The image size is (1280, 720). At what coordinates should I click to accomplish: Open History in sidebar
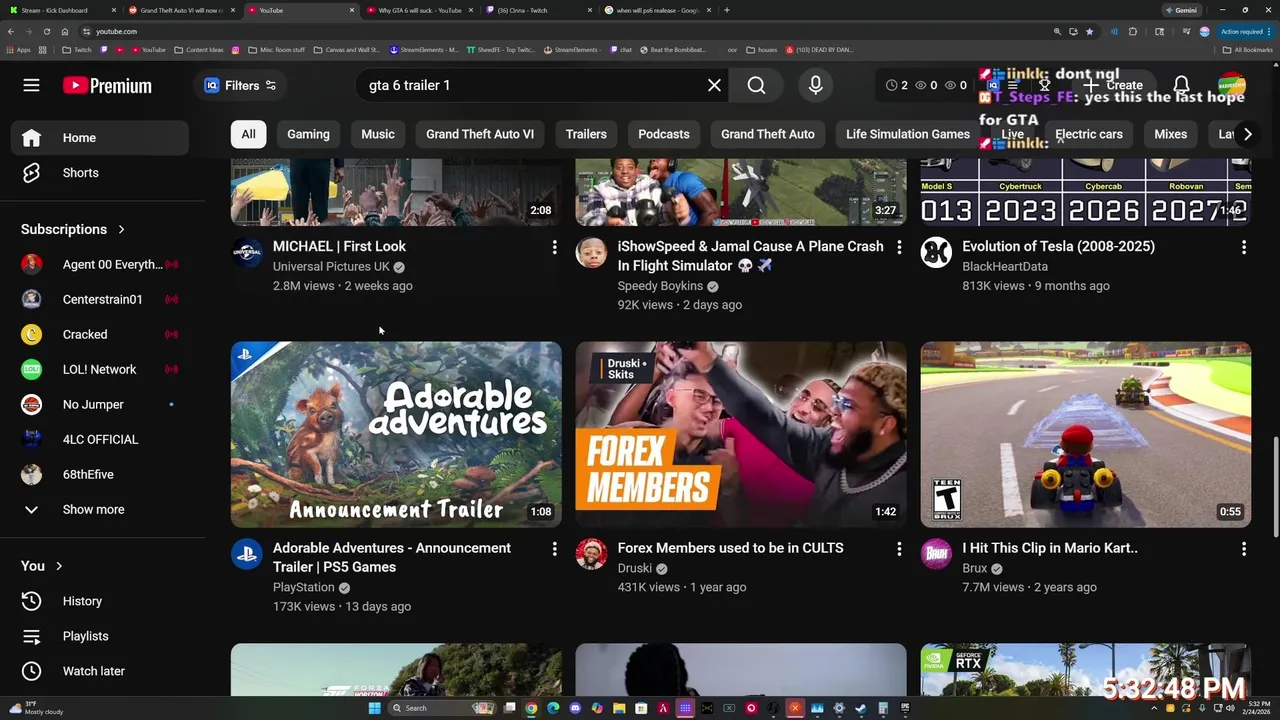click(x=100, y=601)
